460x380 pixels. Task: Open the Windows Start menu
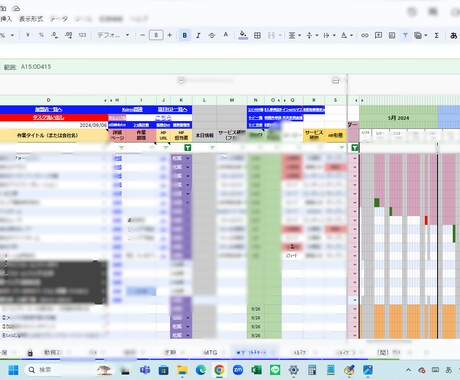[13, 370]
